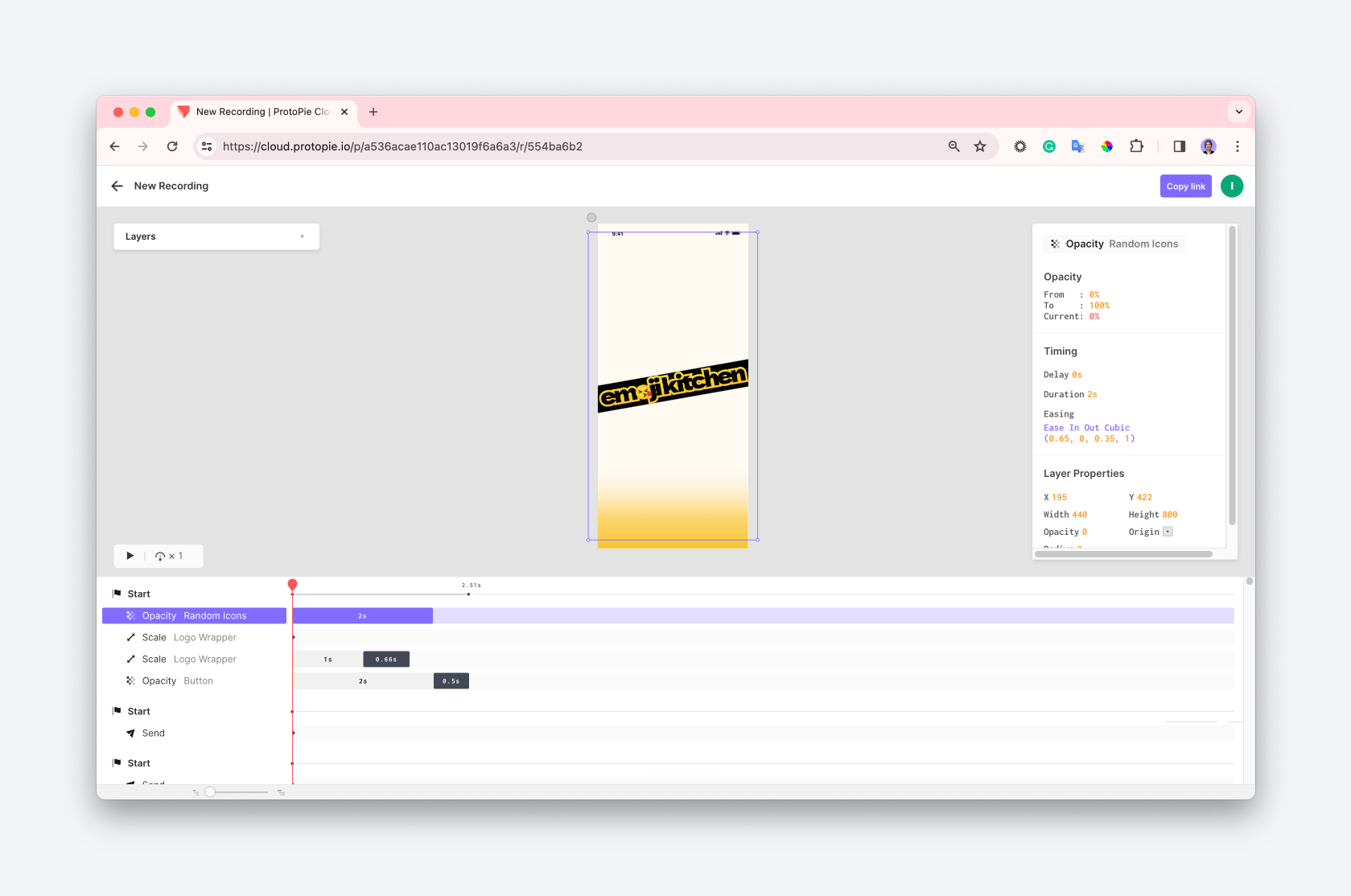
Task: Toggle the Chrome side panel icon
Action: [1179, 146]
